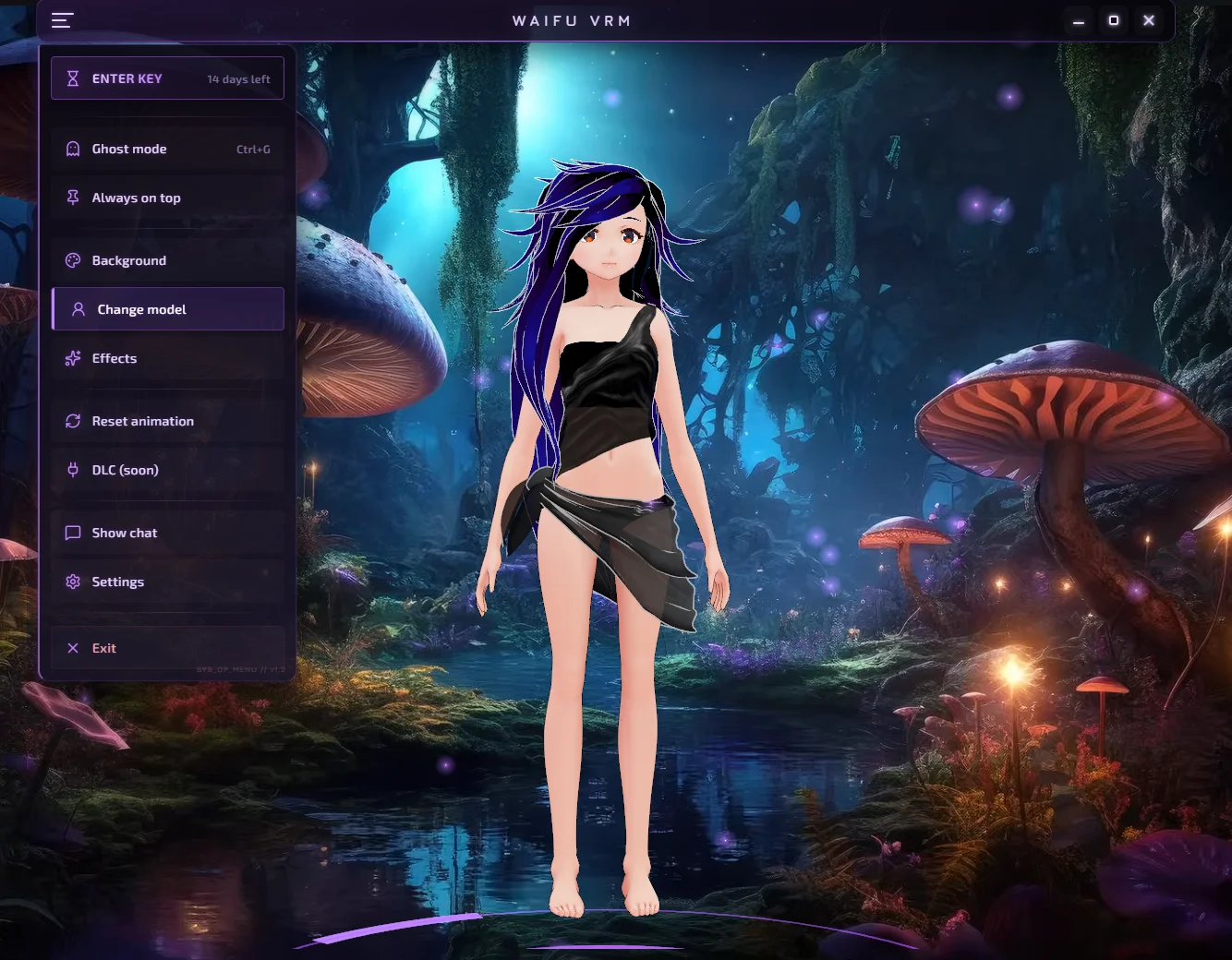
Task: Click the DLC plug icon
Action: (73, 470)
